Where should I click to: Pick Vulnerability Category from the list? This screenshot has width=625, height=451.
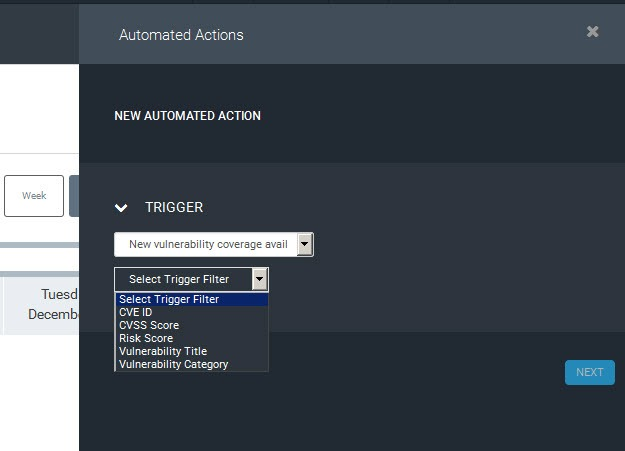(173, 364)
